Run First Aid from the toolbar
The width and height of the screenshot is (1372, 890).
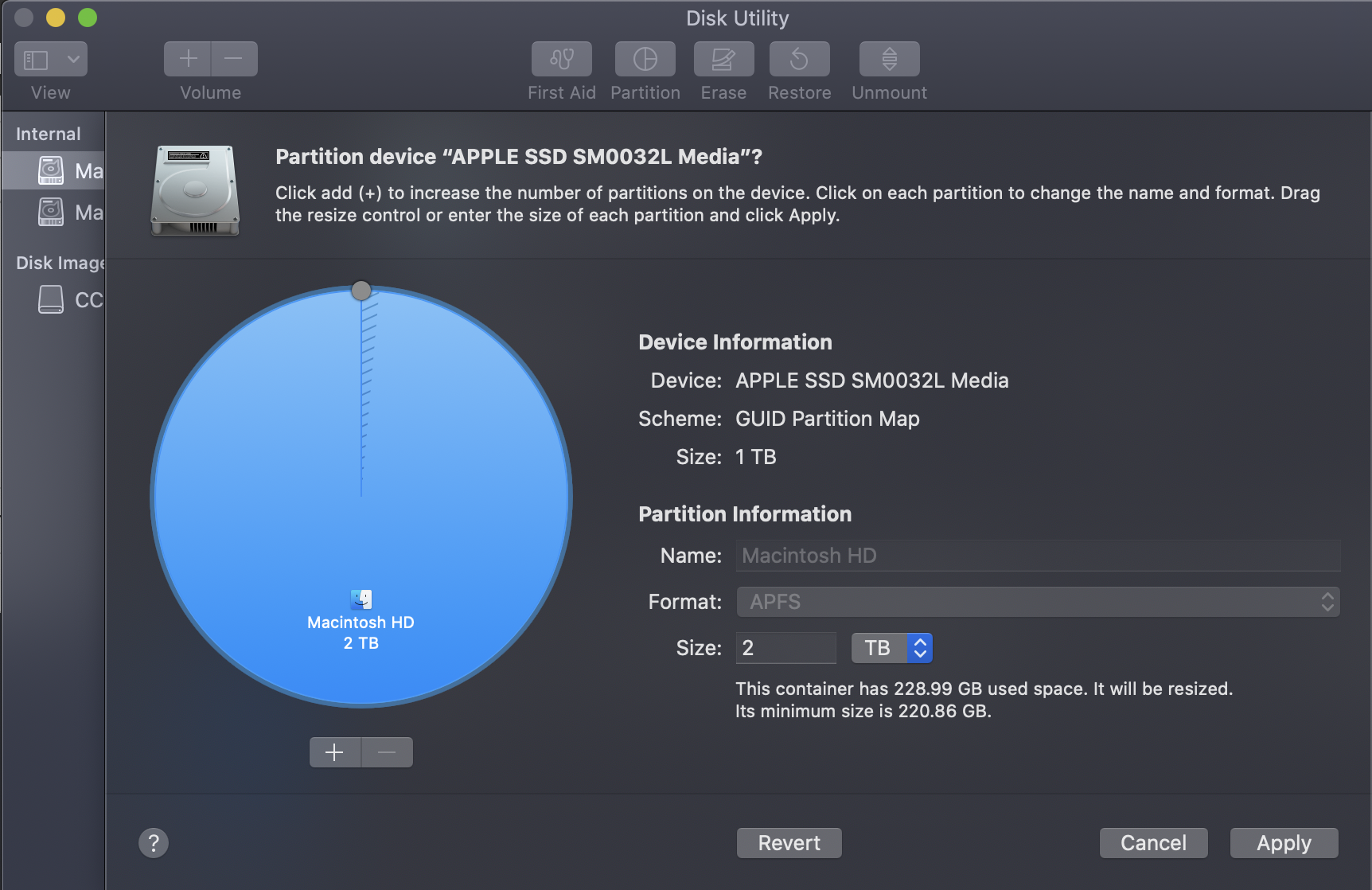coord(561,58)
